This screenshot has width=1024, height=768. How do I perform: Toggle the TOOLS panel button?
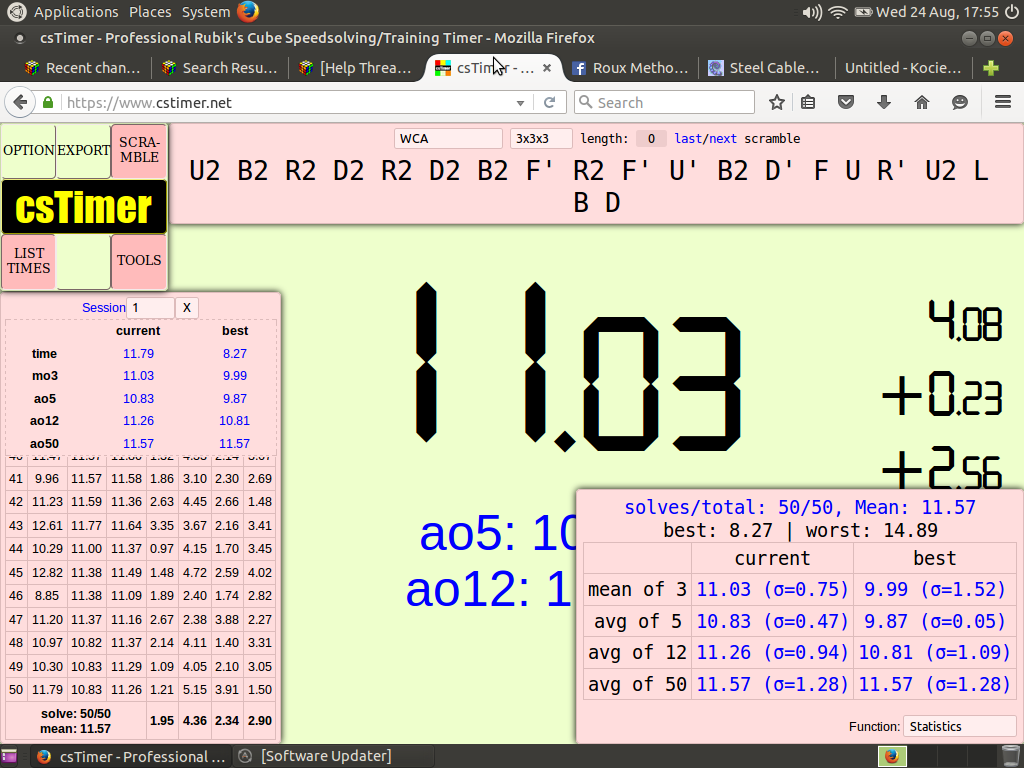coord(139,261)
